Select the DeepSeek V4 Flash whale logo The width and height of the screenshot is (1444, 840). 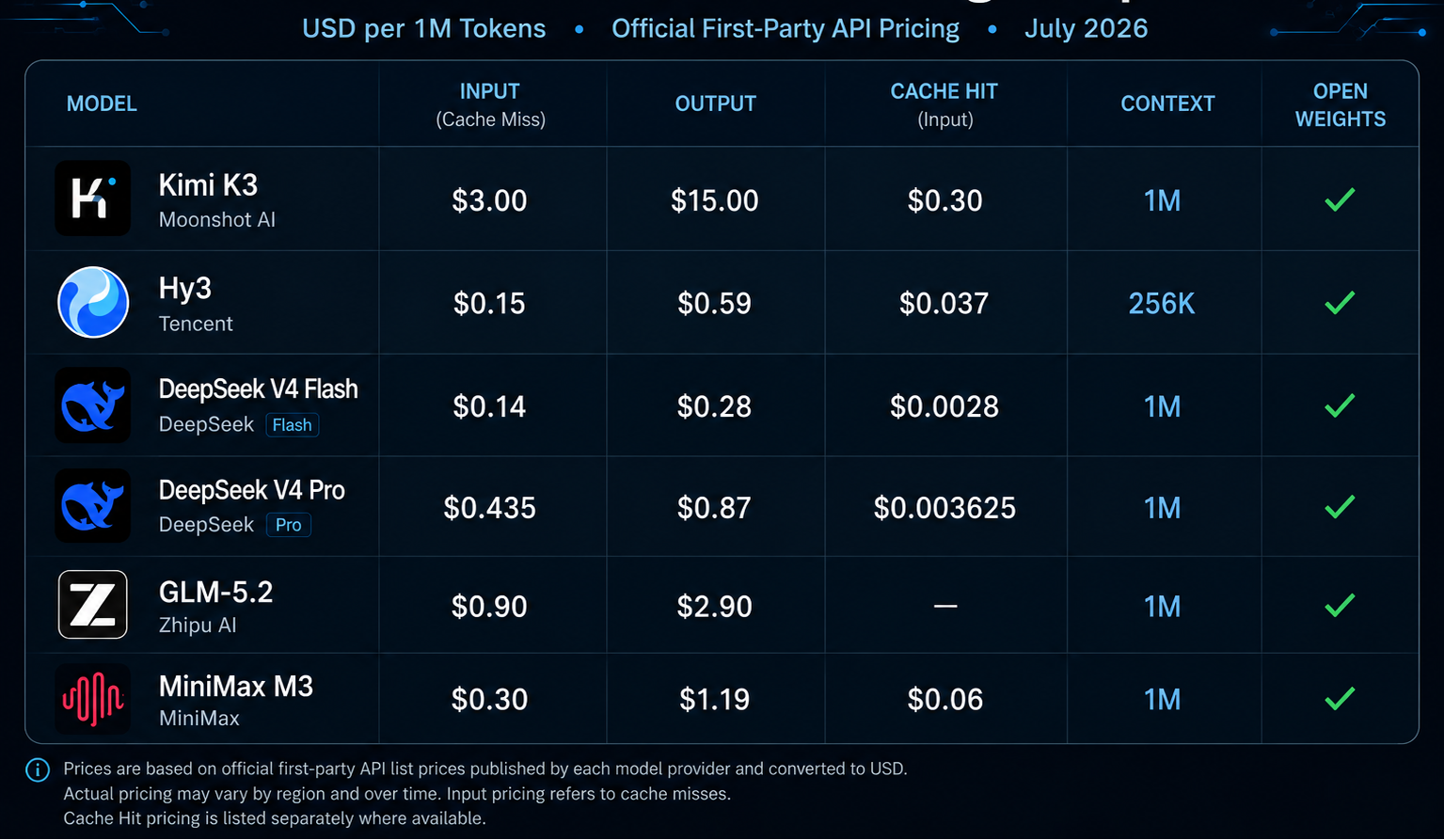point(92,405)
